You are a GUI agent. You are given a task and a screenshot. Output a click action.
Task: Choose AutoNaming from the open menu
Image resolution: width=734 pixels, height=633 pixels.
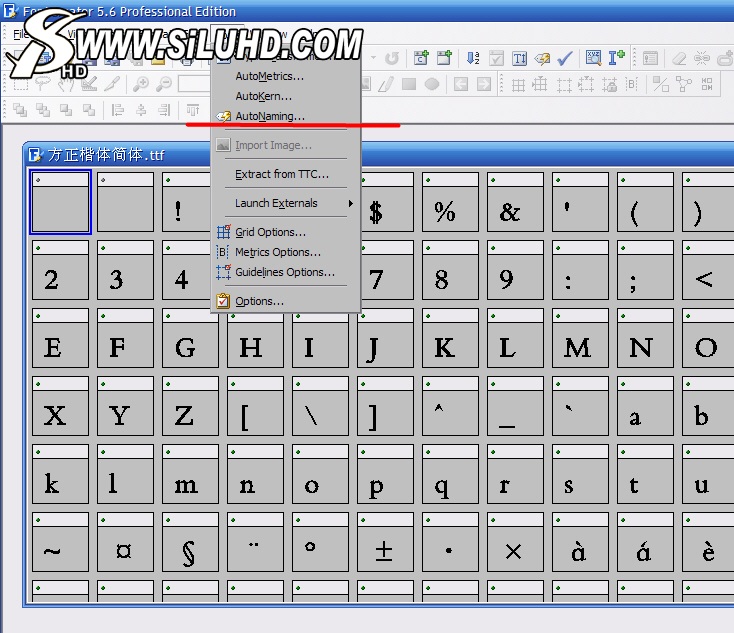tap(270, 117)
